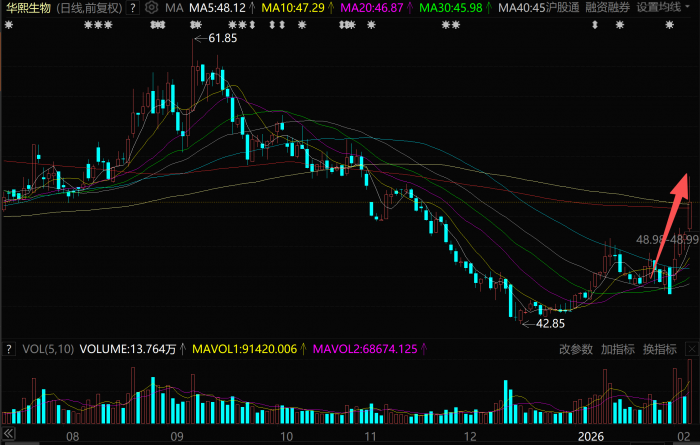Screen dimensions: 700x445
Task: Click the 加指标 button
Action: coord(617,349)
